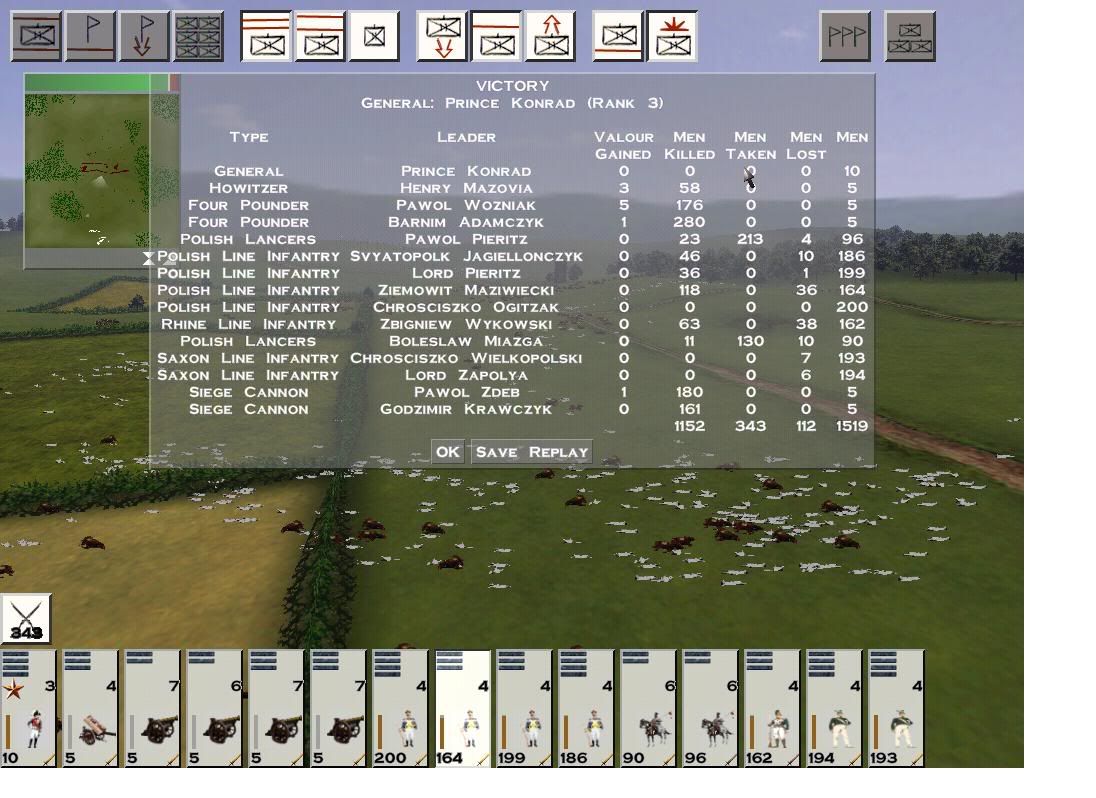Select the infantry unit card with 186 men
This screenshot has height=798, width=1096.
[x=586, y=709]
